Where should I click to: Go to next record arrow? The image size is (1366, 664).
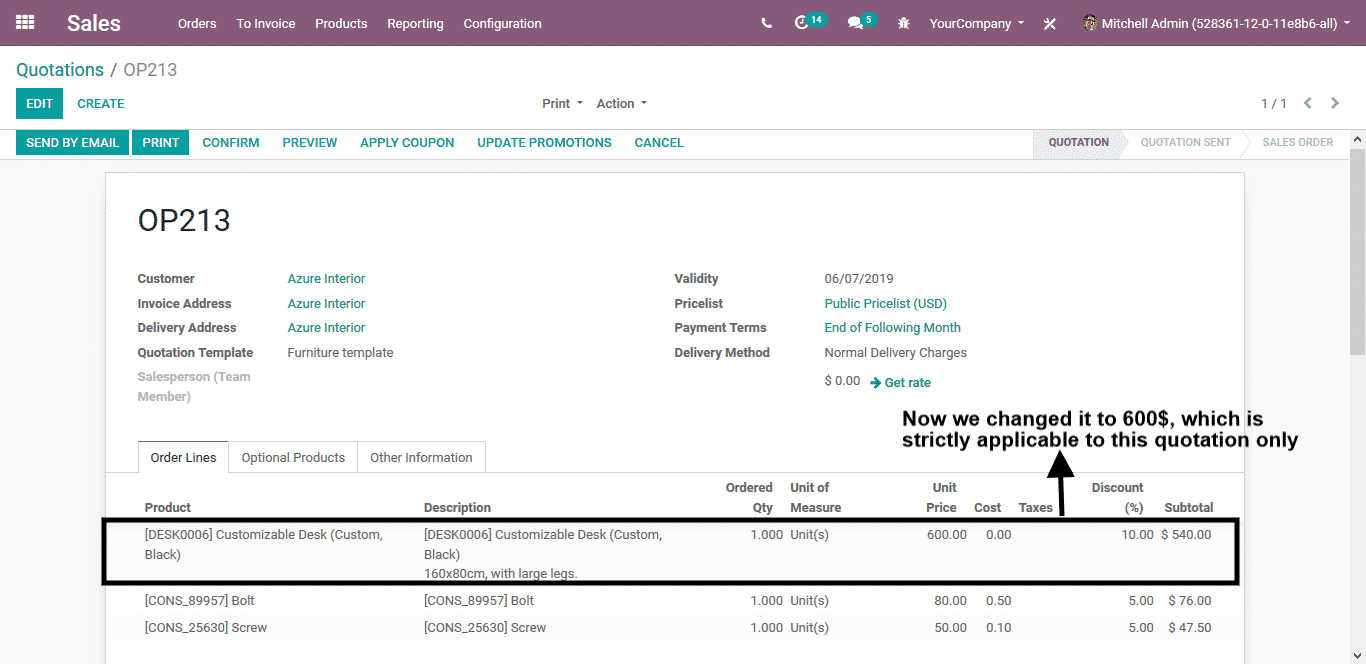click(1335, 103)
